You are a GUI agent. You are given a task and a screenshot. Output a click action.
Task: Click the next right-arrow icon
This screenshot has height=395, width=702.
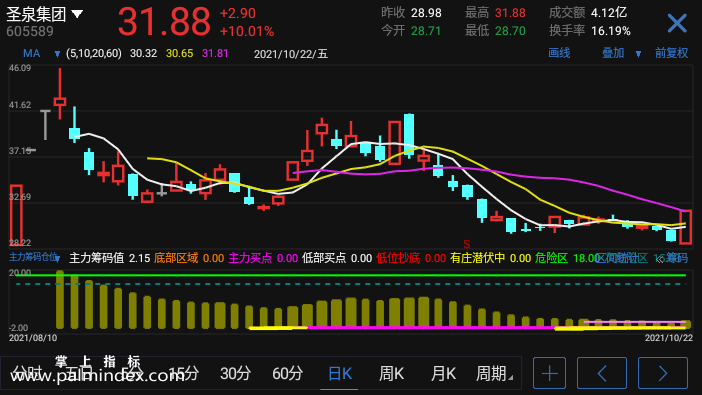[663, 373]
